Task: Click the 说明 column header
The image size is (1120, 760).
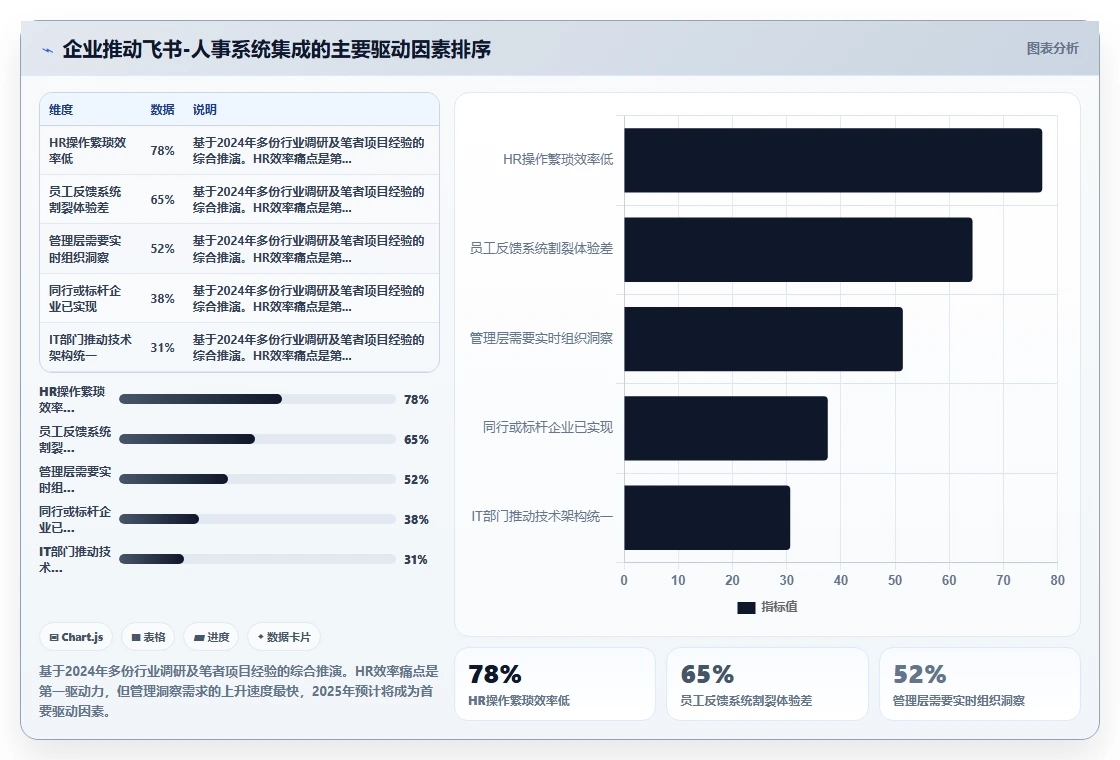Action: click(204, 109)
